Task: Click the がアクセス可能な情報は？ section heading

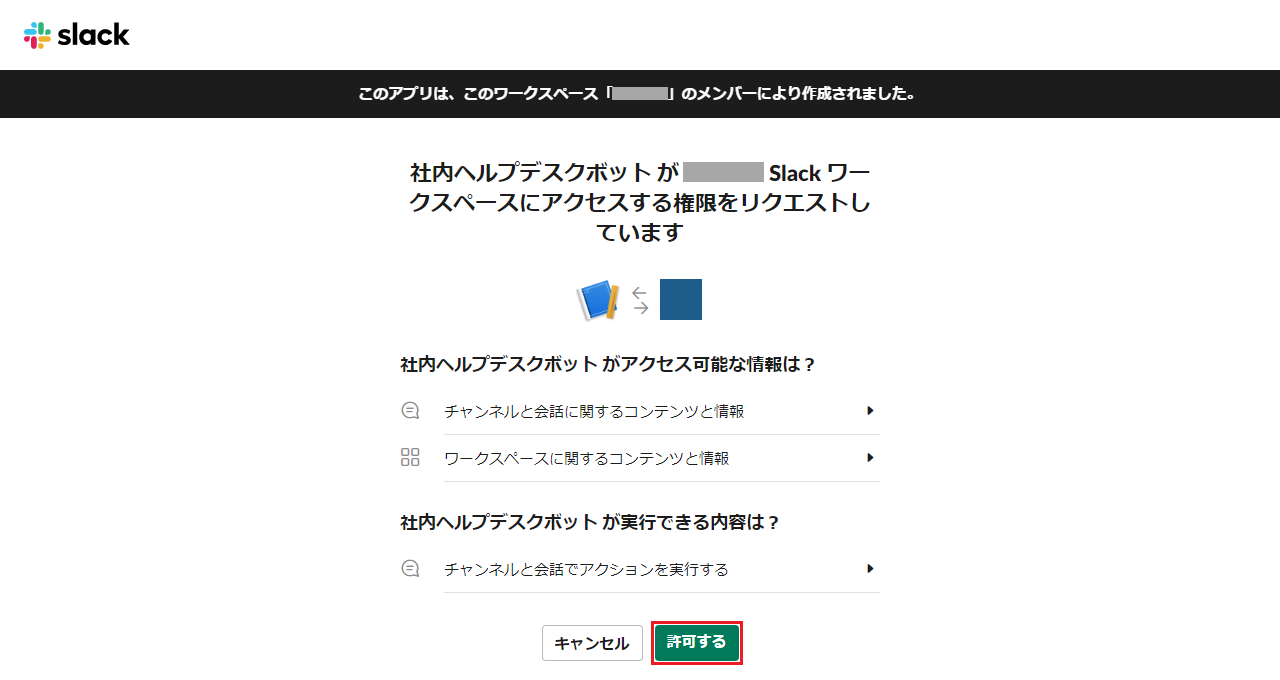Action: click(609, 365)
